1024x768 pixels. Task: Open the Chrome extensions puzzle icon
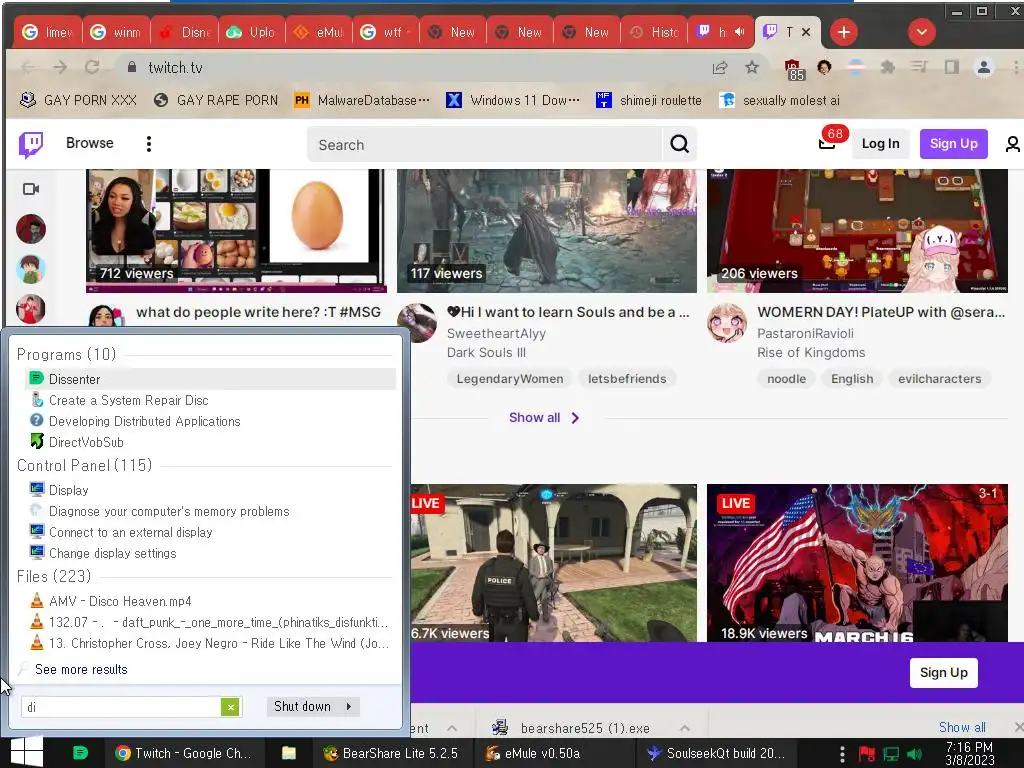click(887, 67)
